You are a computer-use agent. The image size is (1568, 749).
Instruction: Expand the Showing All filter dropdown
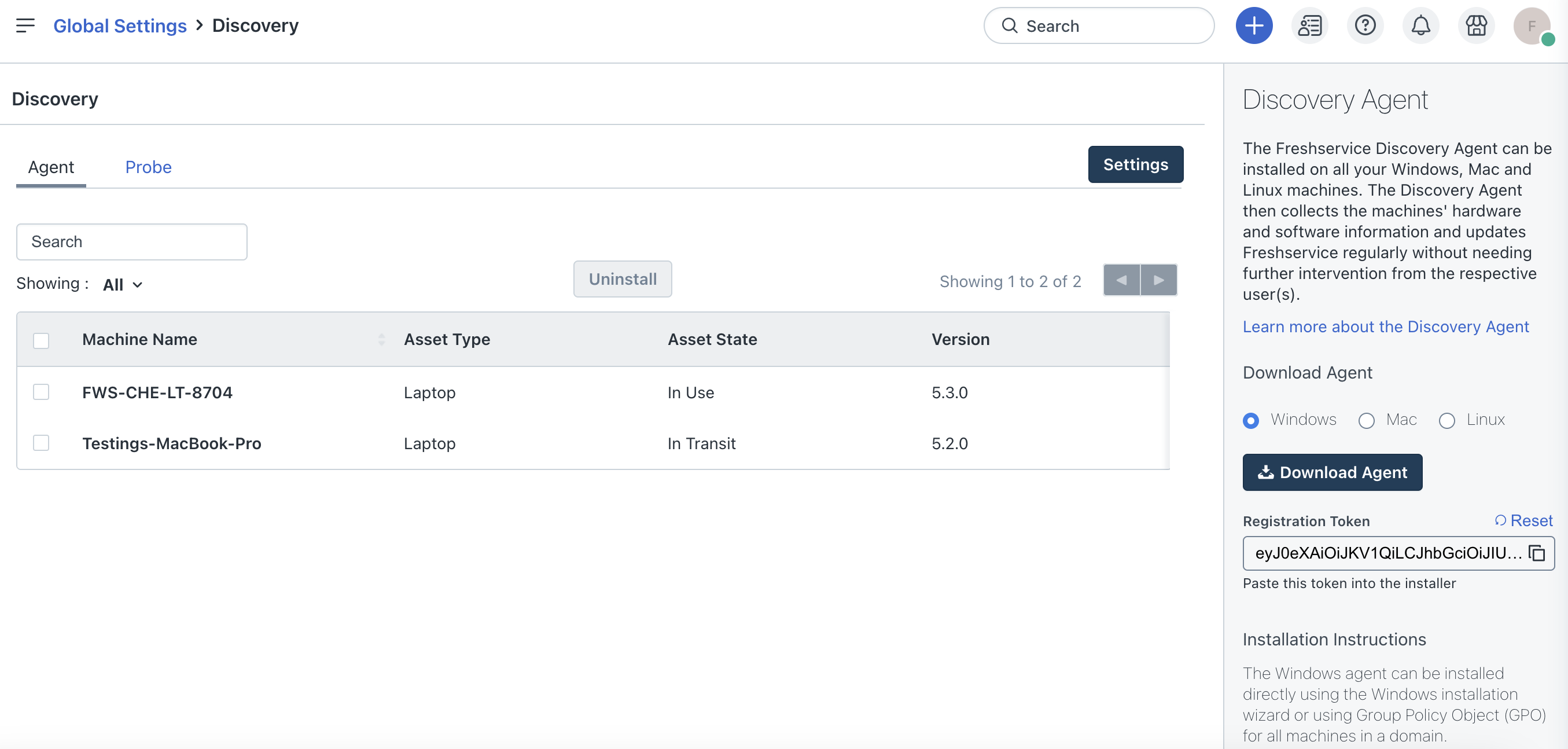[122, 284]
